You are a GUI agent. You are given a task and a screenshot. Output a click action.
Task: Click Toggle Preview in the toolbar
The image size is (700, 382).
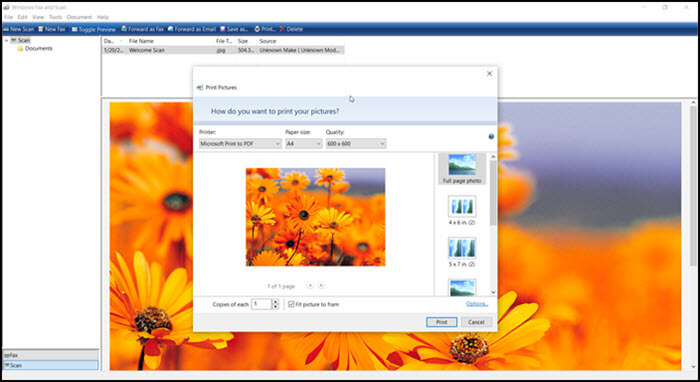94,29
